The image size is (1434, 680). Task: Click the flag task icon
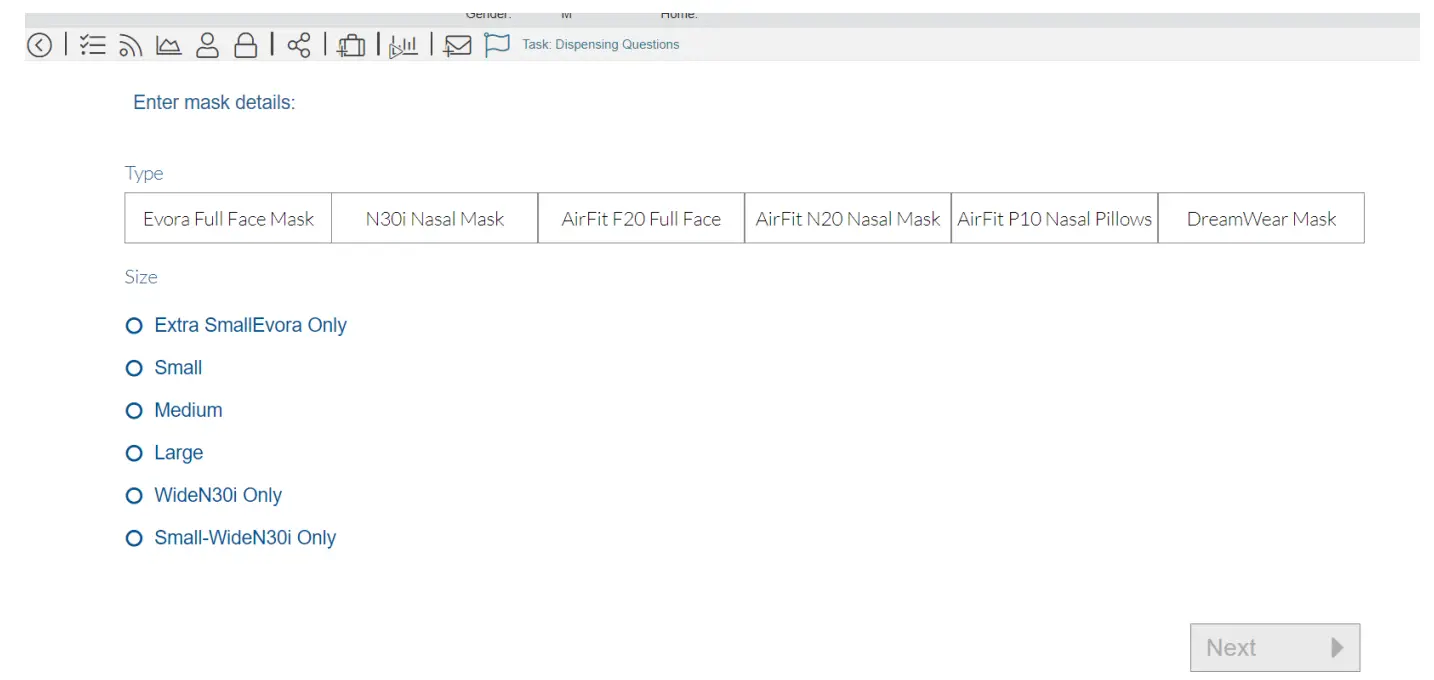[x=497, y=45]
